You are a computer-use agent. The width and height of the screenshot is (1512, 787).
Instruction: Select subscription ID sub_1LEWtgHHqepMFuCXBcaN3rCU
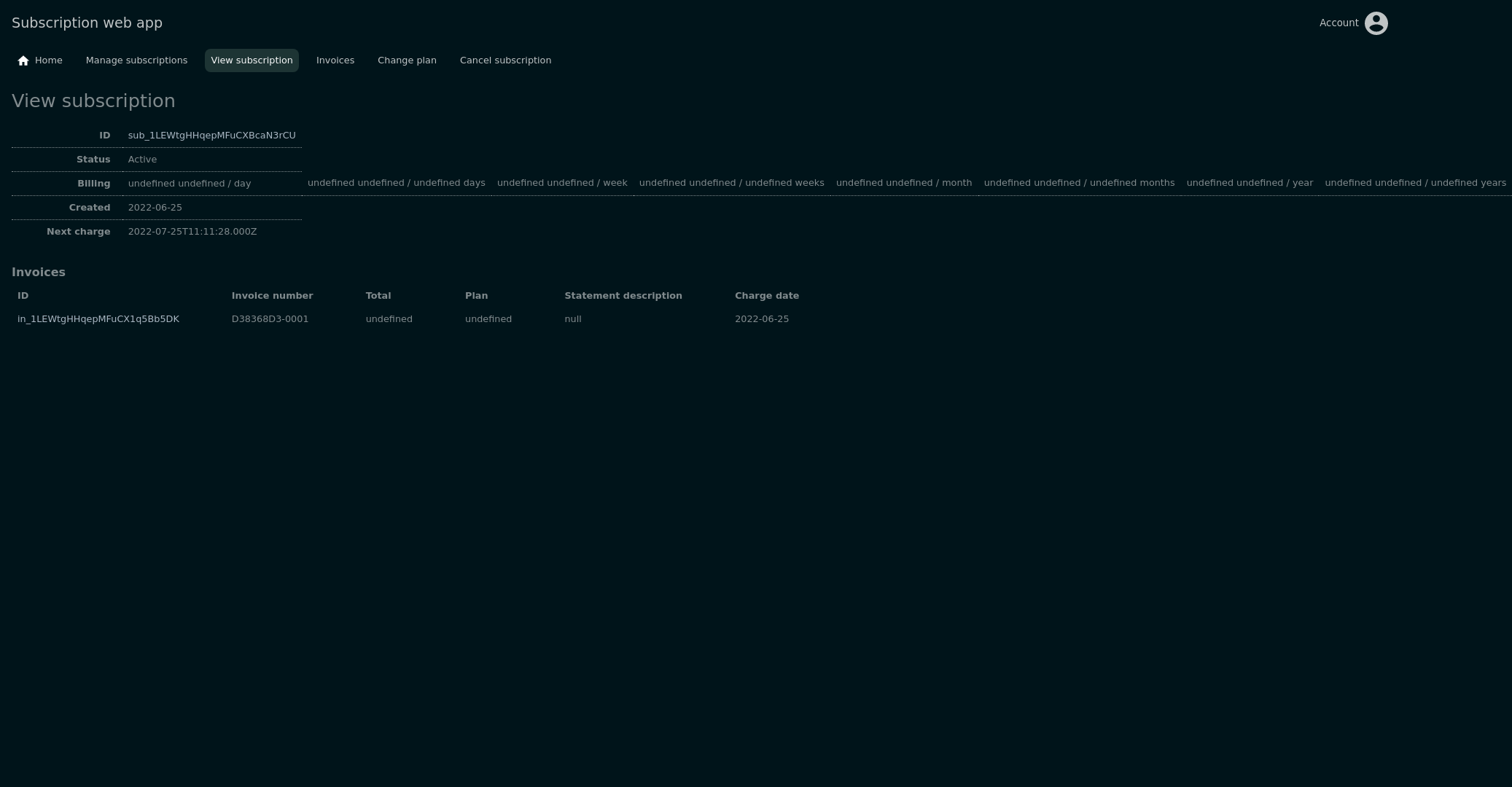pos(211,136)
